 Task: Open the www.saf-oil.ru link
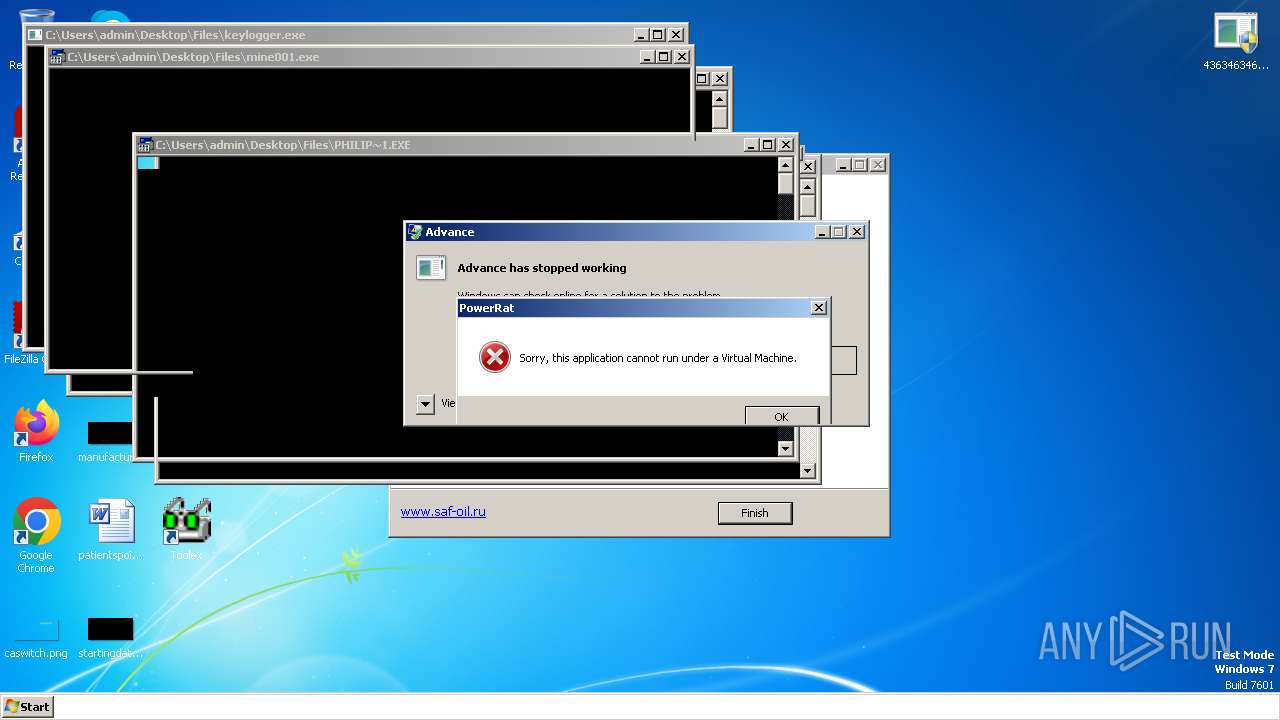click(x=443, y=511)
